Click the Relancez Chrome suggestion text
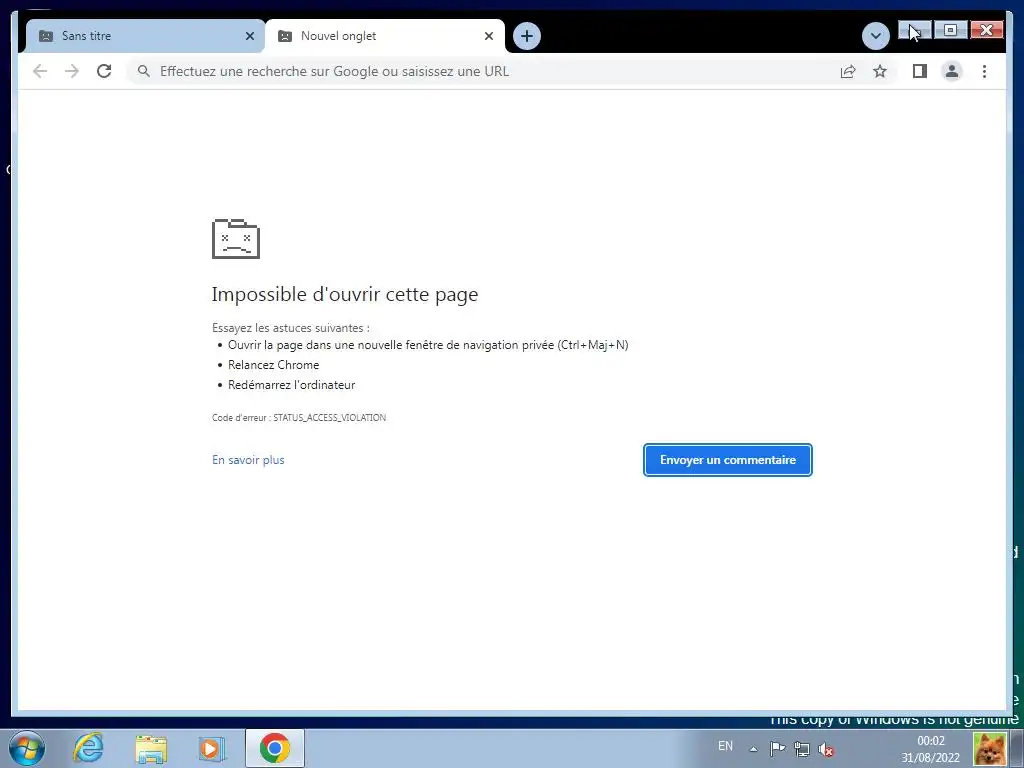 pos(274,365)
